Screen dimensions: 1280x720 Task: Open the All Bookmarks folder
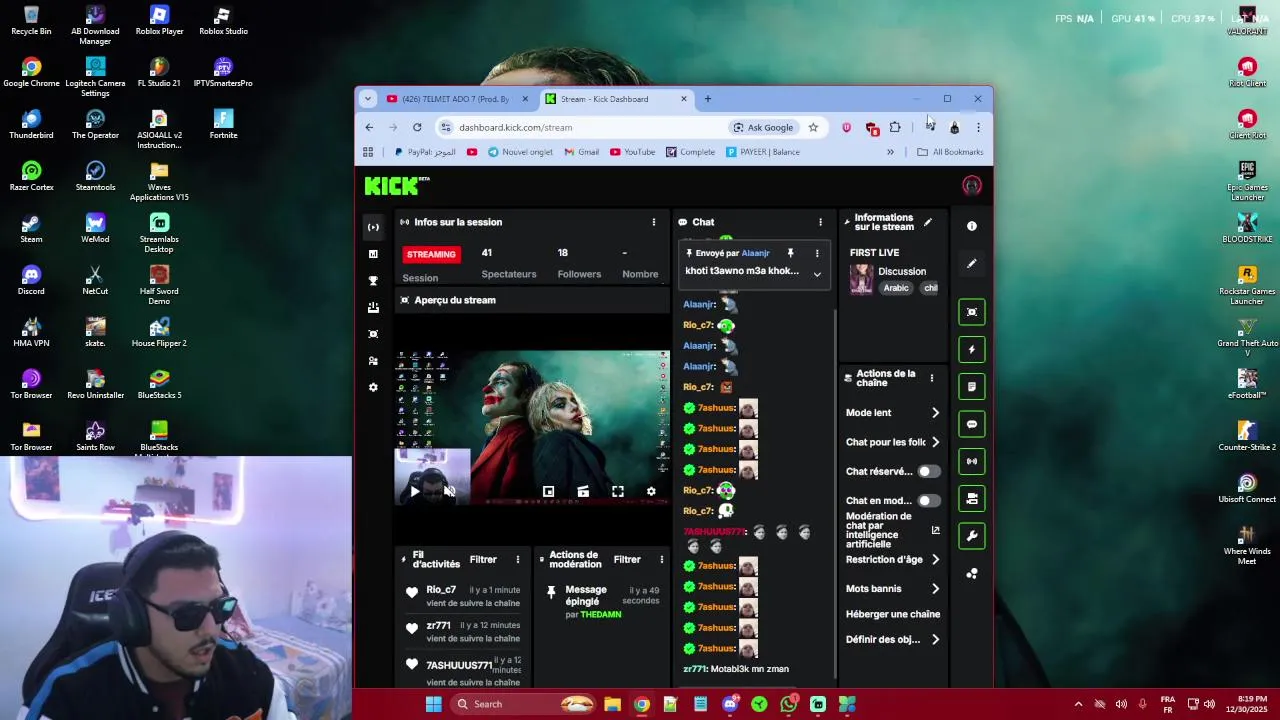[x=950, y=152]
